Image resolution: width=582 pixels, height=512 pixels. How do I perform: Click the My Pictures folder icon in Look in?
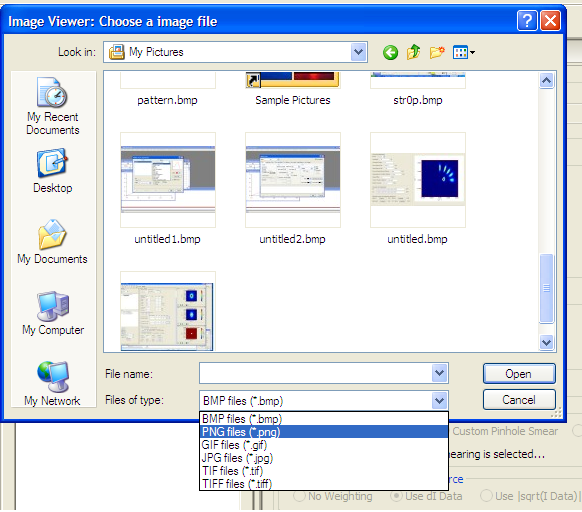click(117, 52)
